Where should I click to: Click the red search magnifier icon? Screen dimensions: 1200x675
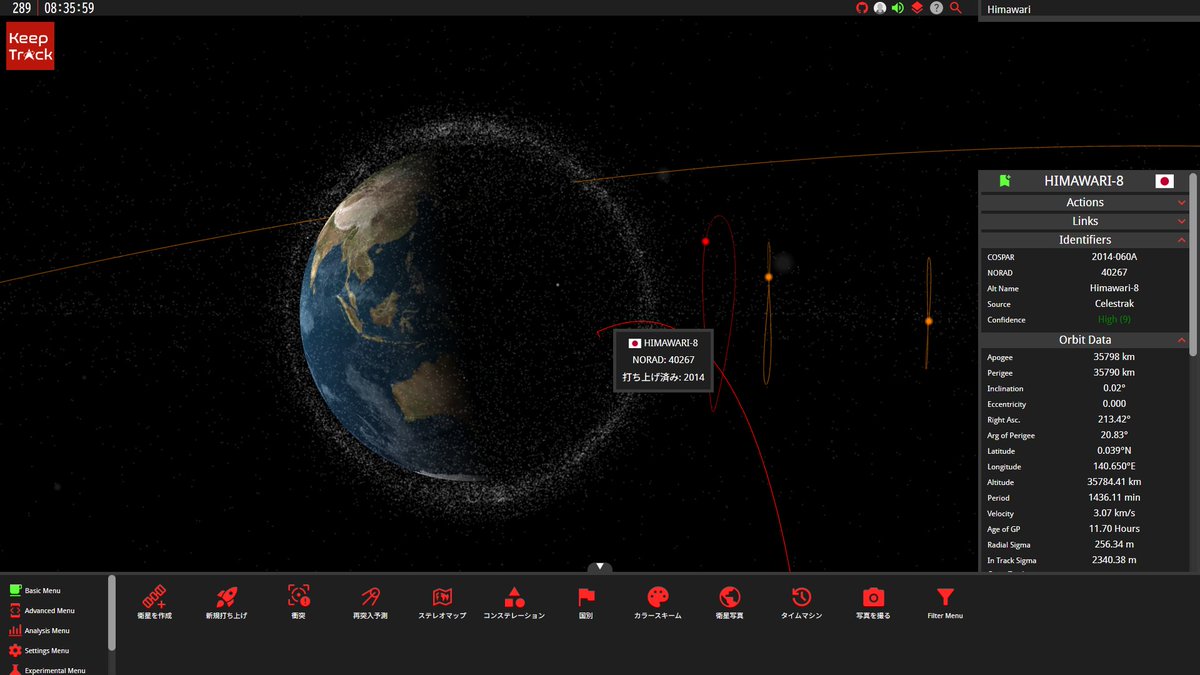pos(955,8)
